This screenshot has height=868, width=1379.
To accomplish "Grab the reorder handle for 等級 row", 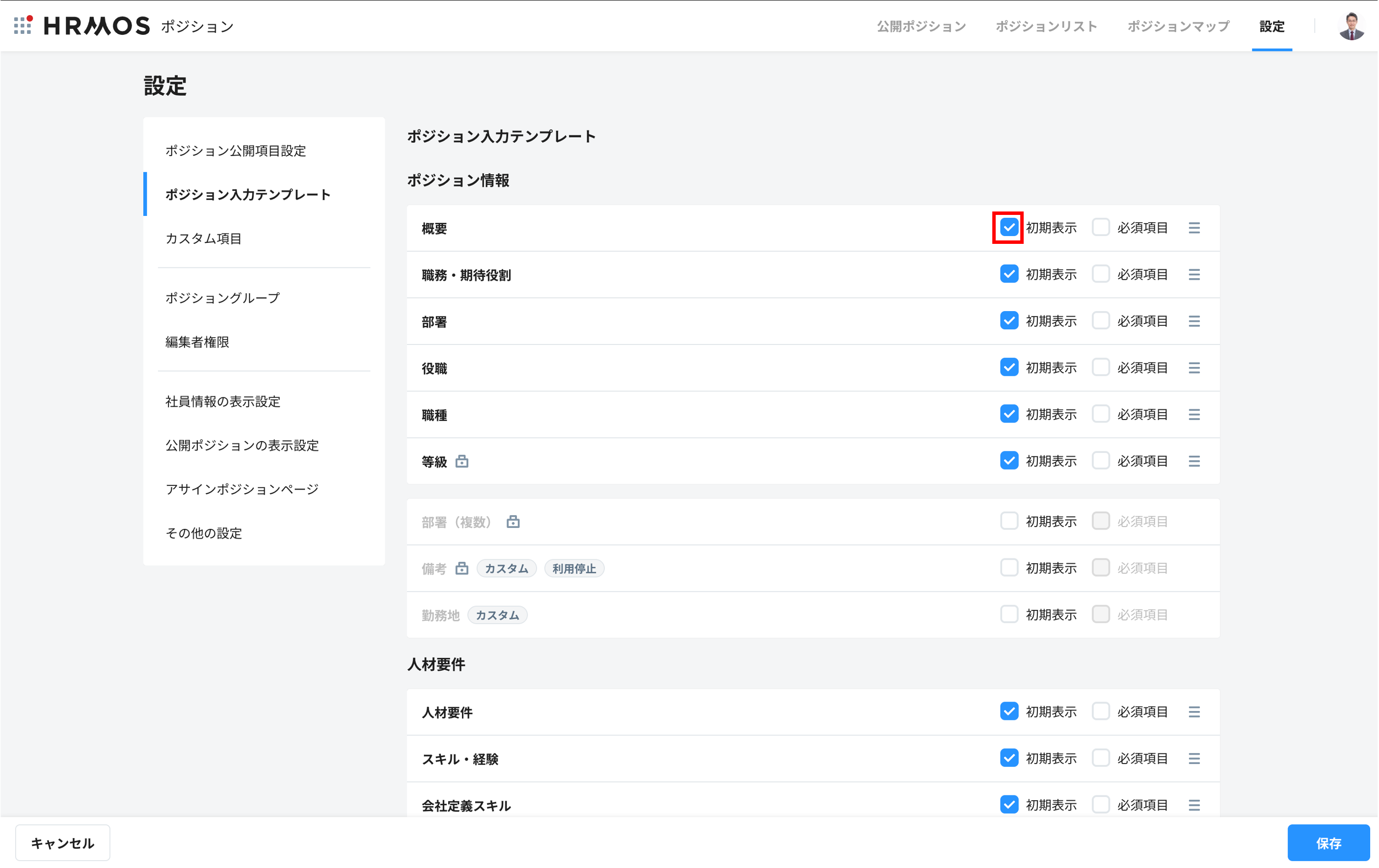I will [1194, 462].
